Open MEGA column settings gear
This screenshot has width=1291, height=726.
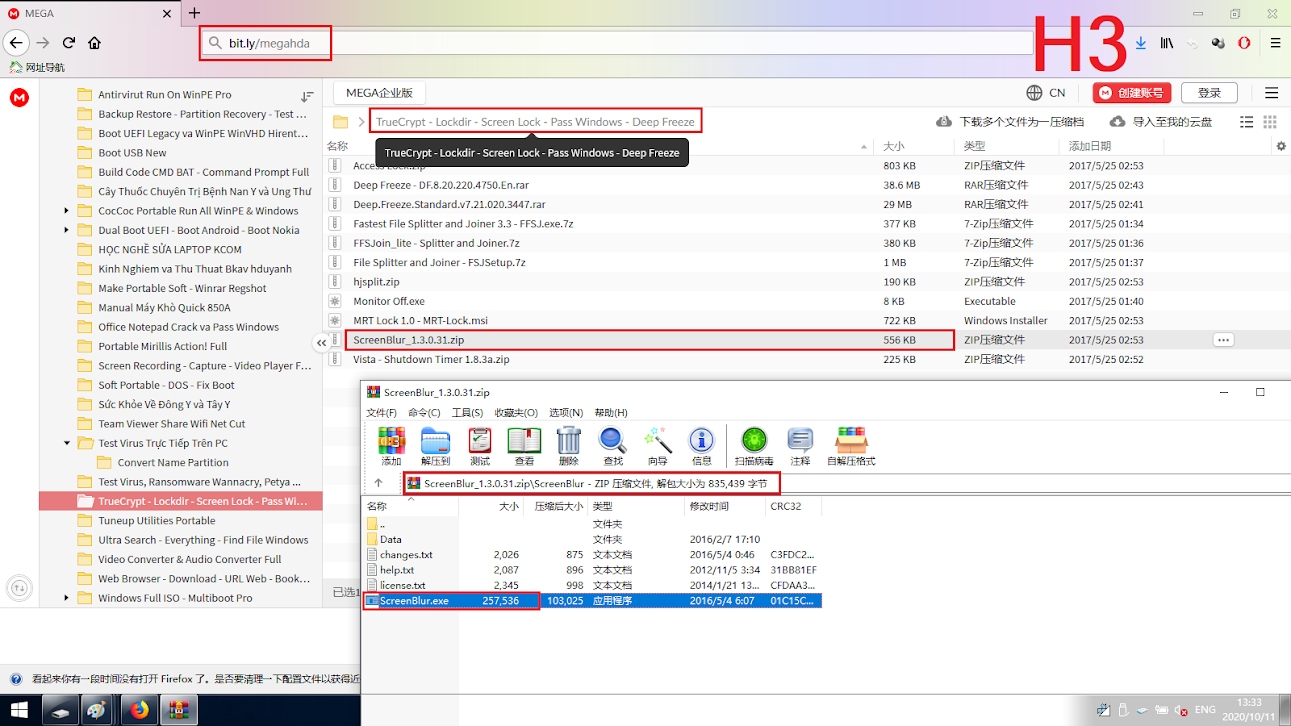coord(1281,146)
